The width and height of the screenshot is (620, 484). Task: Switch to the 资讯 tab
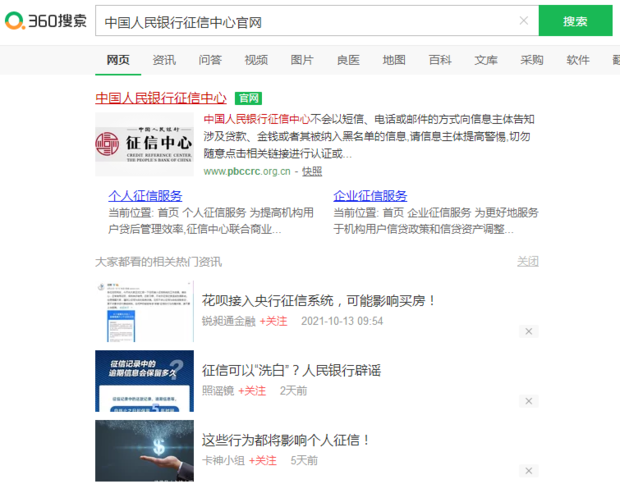point(164,60)
